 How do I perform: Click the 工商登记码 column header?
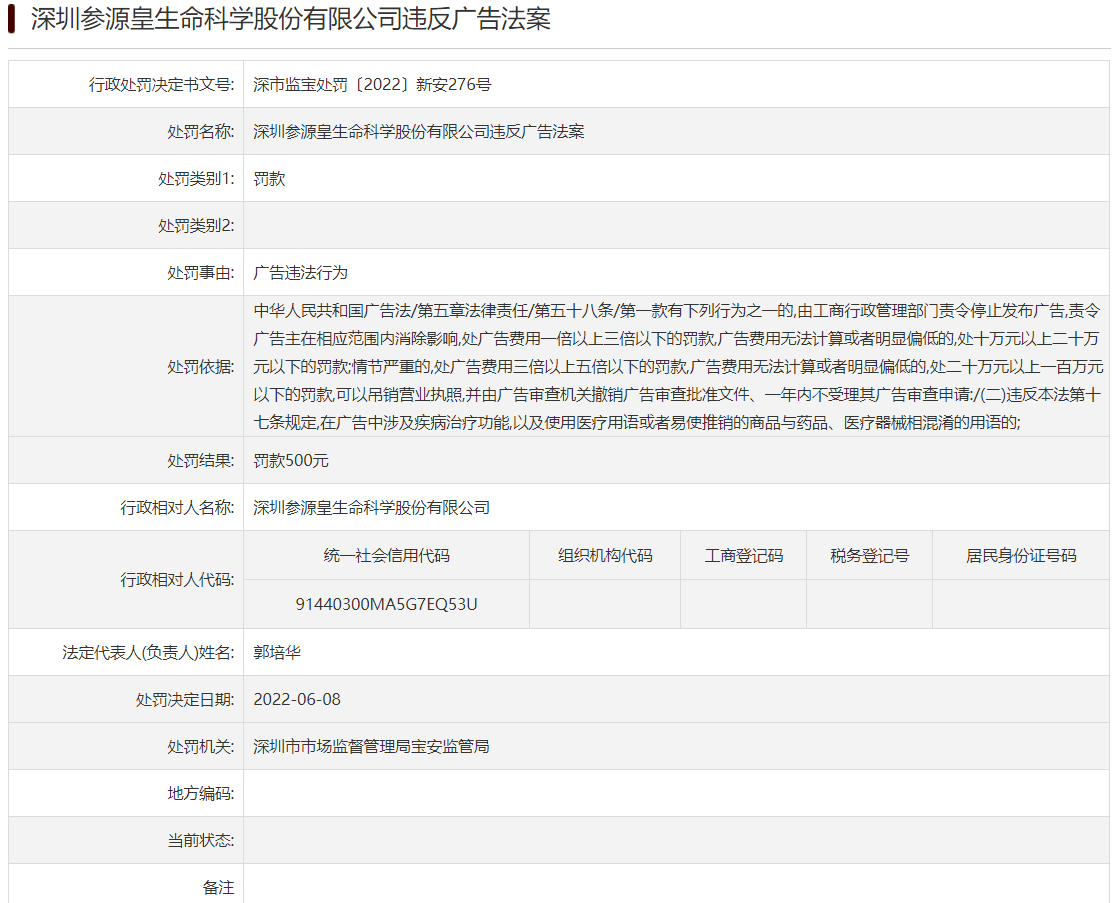click(744, 556)
